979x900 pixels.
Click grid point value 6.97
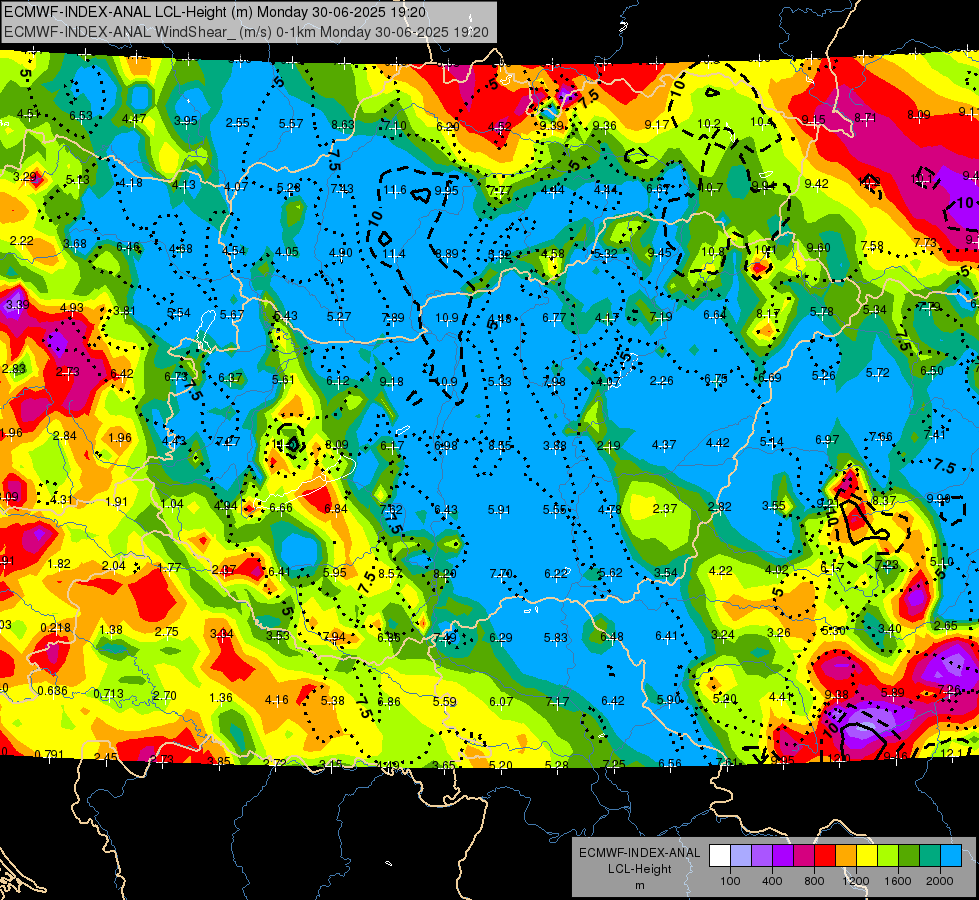(827, 440)
